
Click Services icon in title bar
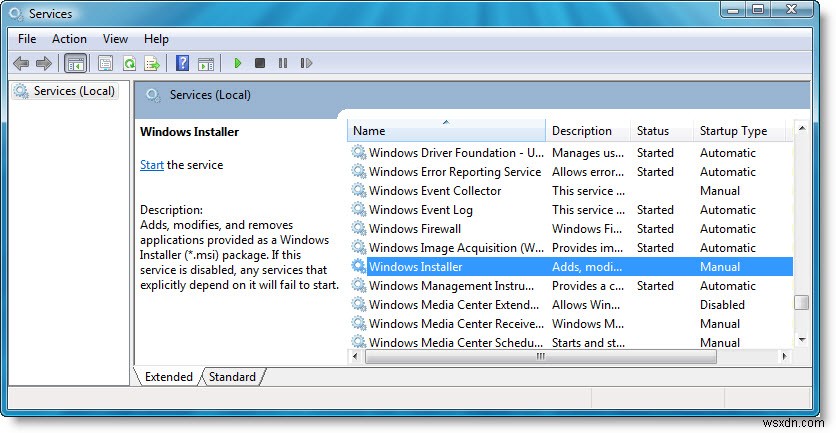17,13
